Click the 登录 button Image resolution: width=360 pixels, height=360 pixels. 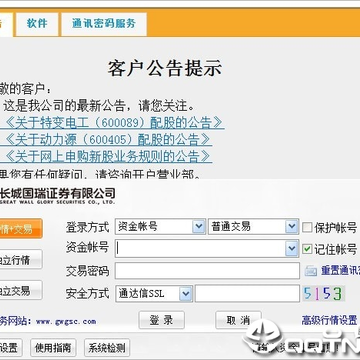pos(162,320)
